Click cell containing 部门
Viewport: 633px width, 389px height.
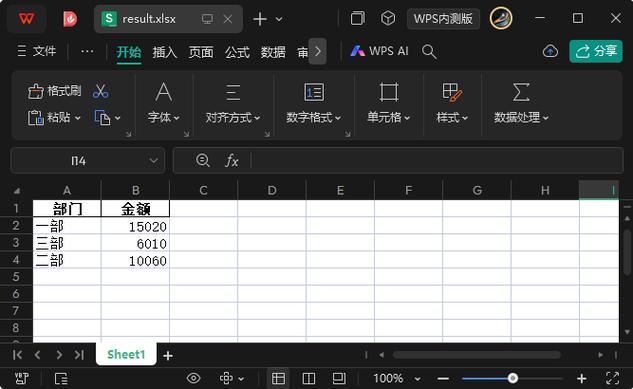coord(67,209)
